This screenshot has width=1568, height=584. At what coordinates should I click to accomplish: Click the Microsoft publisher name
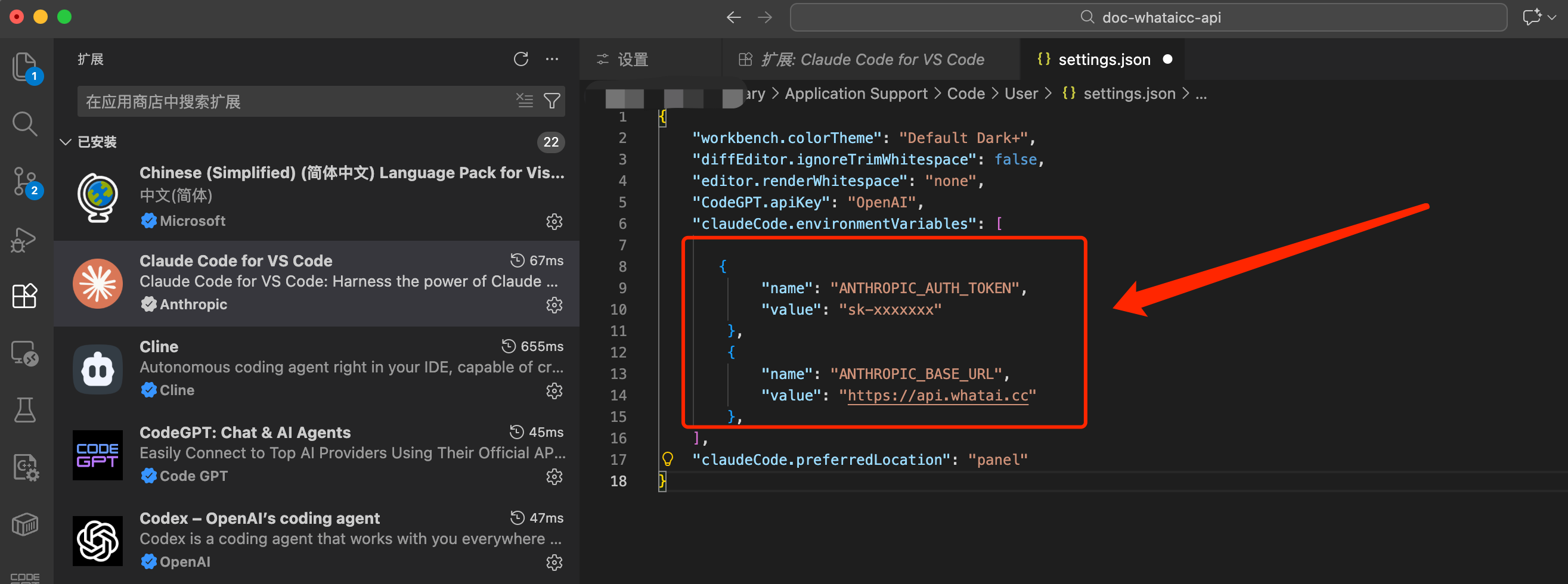pos(193,221)
